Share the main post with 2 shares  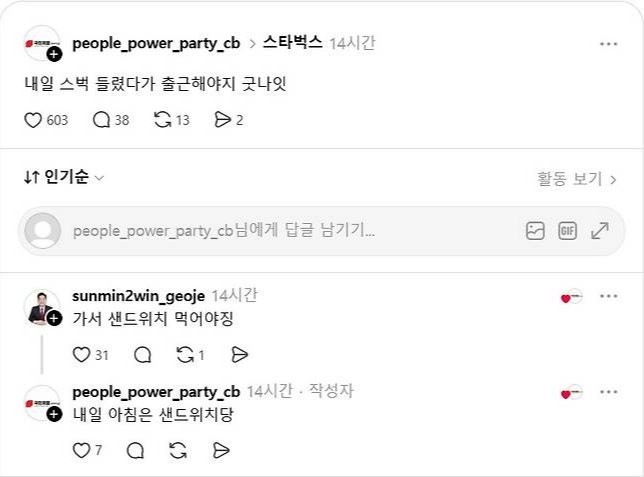222,120
